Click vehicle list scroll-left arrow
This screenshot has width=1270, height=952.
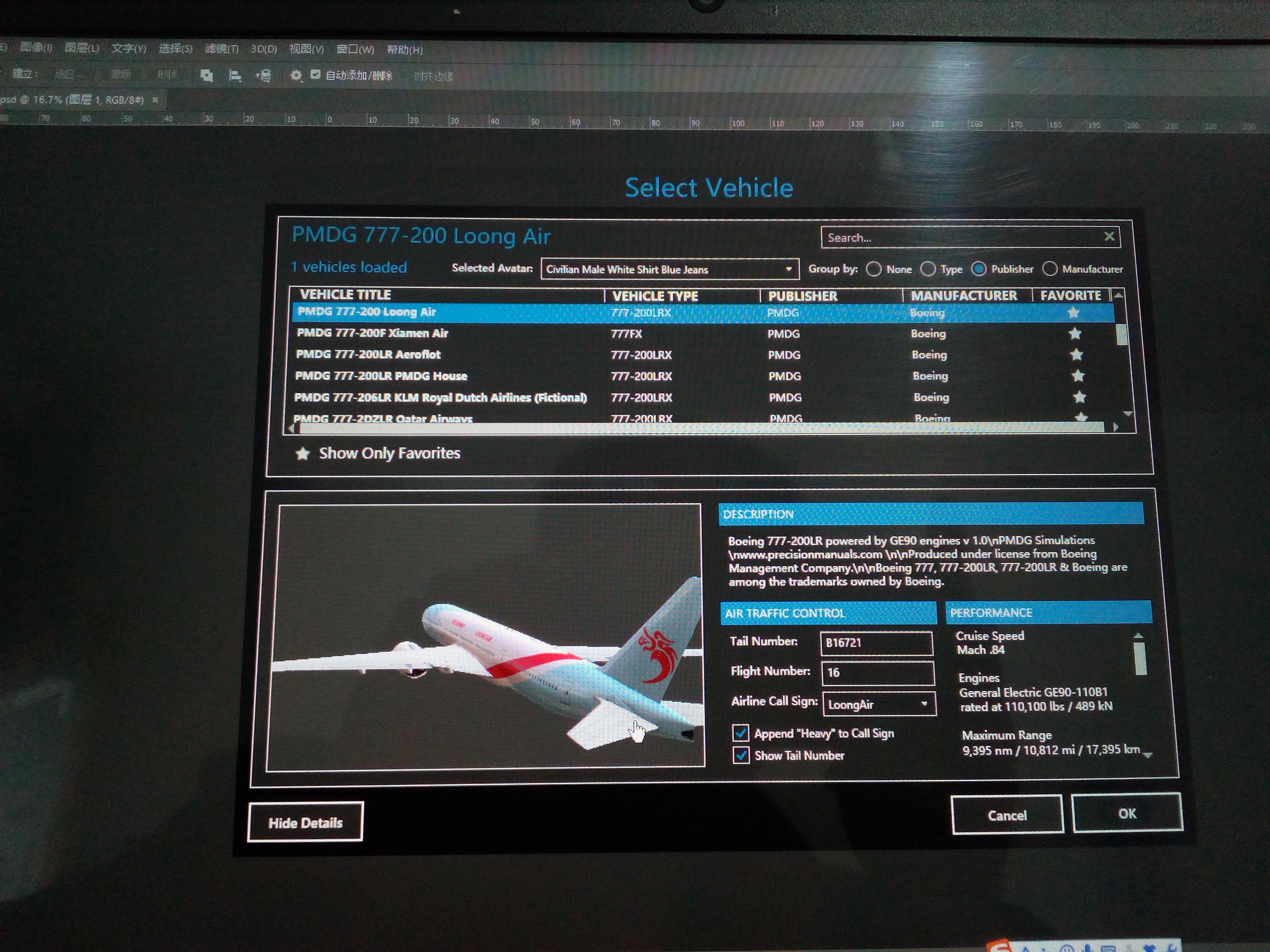pyautogui.click(x=292, y=428)
